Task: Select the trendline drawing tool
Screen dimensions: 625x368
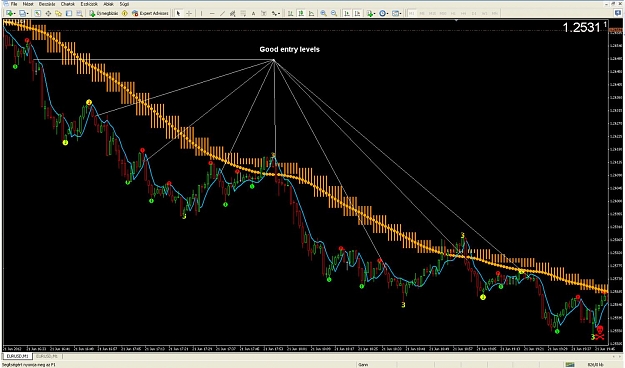Action: click(222, 13)
